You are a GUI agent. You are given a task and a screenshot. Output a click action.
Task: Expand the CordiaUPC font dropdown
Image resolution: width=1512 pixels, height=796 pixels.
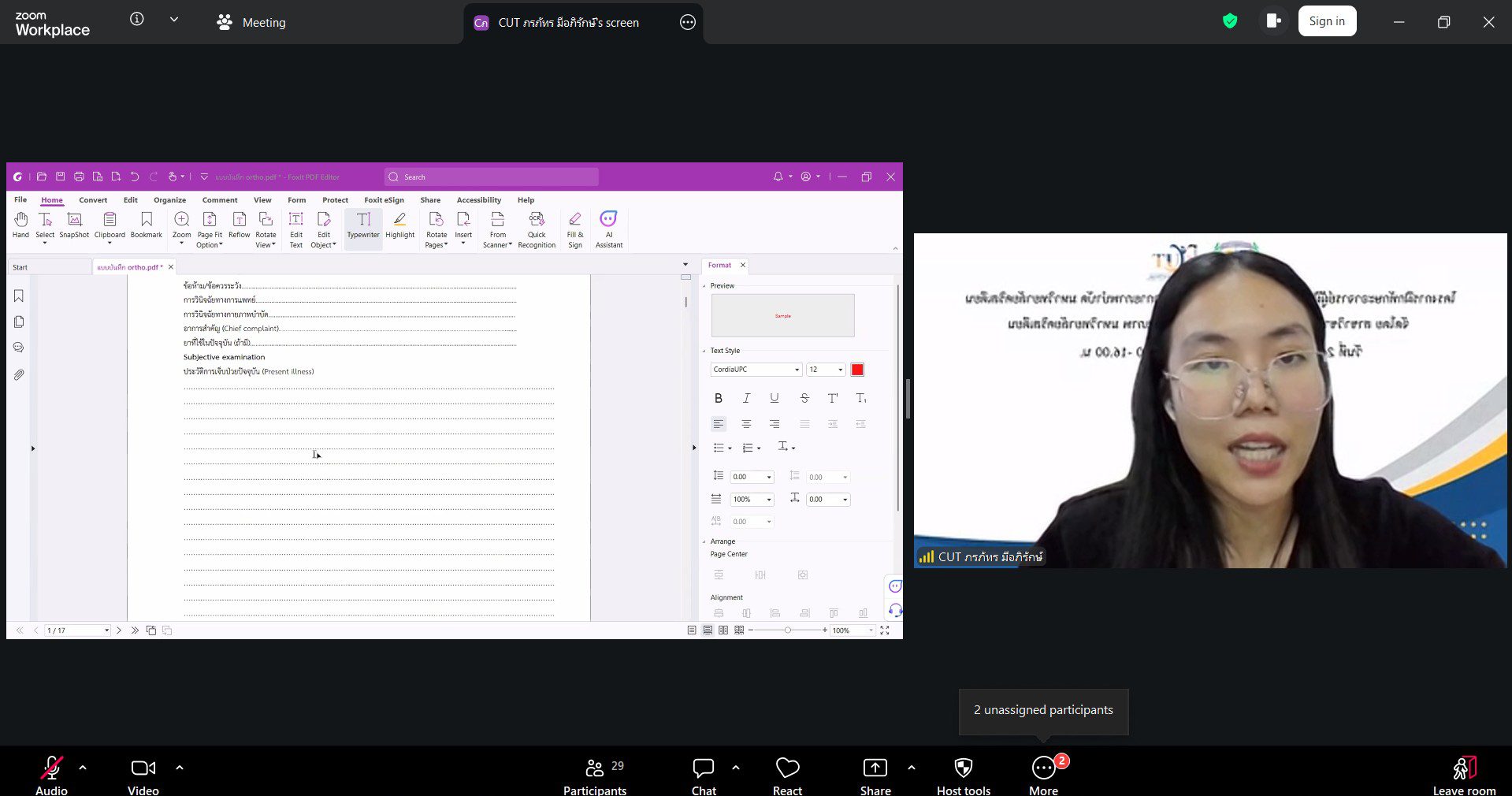(x=797, y=370)
